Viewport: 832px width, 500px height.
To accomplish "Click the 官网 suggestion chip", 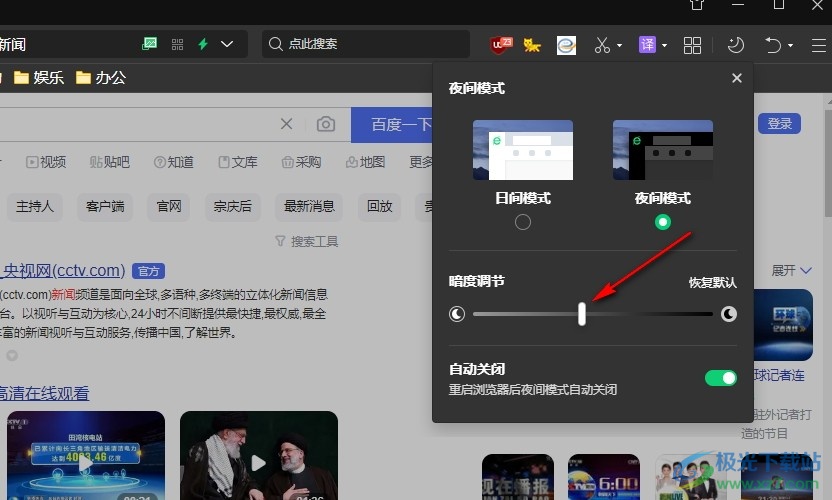I will [169, 206].
